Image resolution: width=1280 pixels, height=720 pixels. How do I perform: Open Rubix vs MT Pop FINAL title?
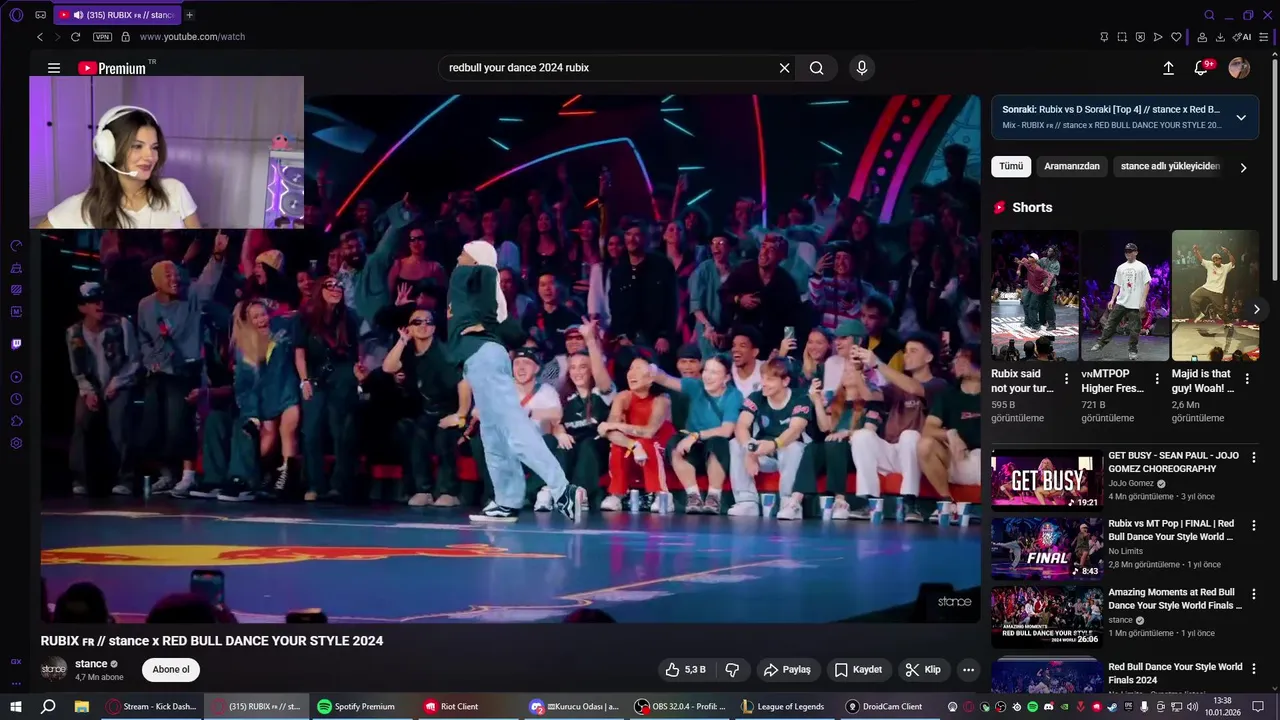[1171, 530]
